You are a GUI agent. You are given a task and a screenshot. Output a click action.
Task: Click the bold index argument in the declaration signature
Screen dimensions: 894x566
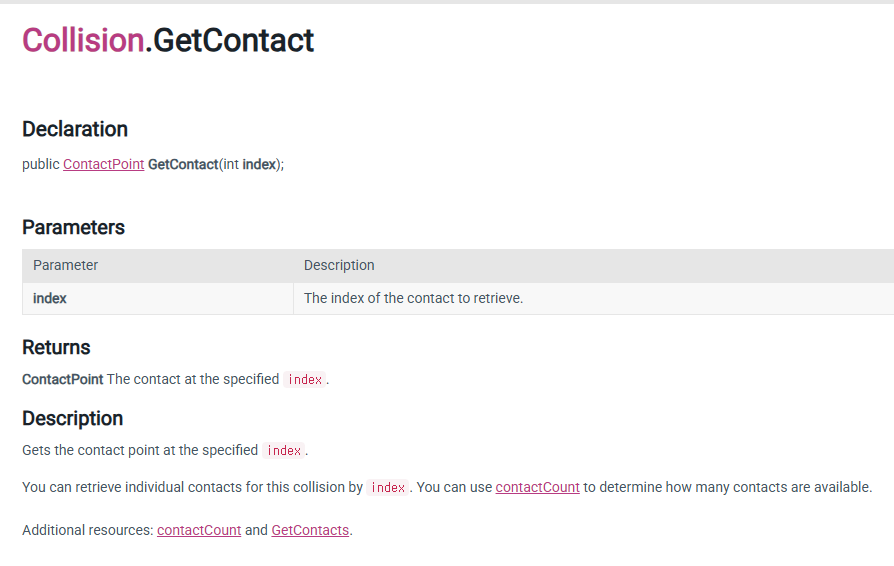click(259, 164)
